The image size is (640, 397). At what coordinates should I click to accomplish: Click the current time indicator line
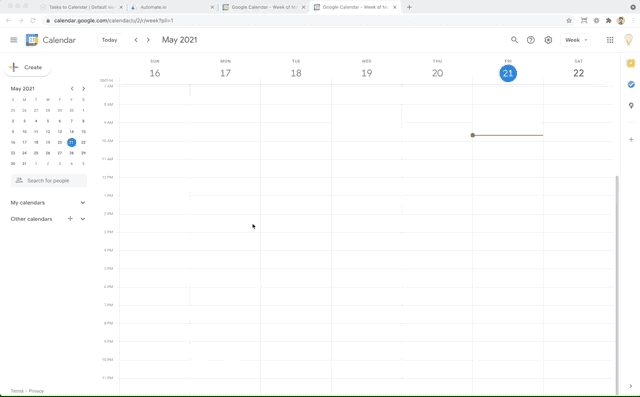507,135
